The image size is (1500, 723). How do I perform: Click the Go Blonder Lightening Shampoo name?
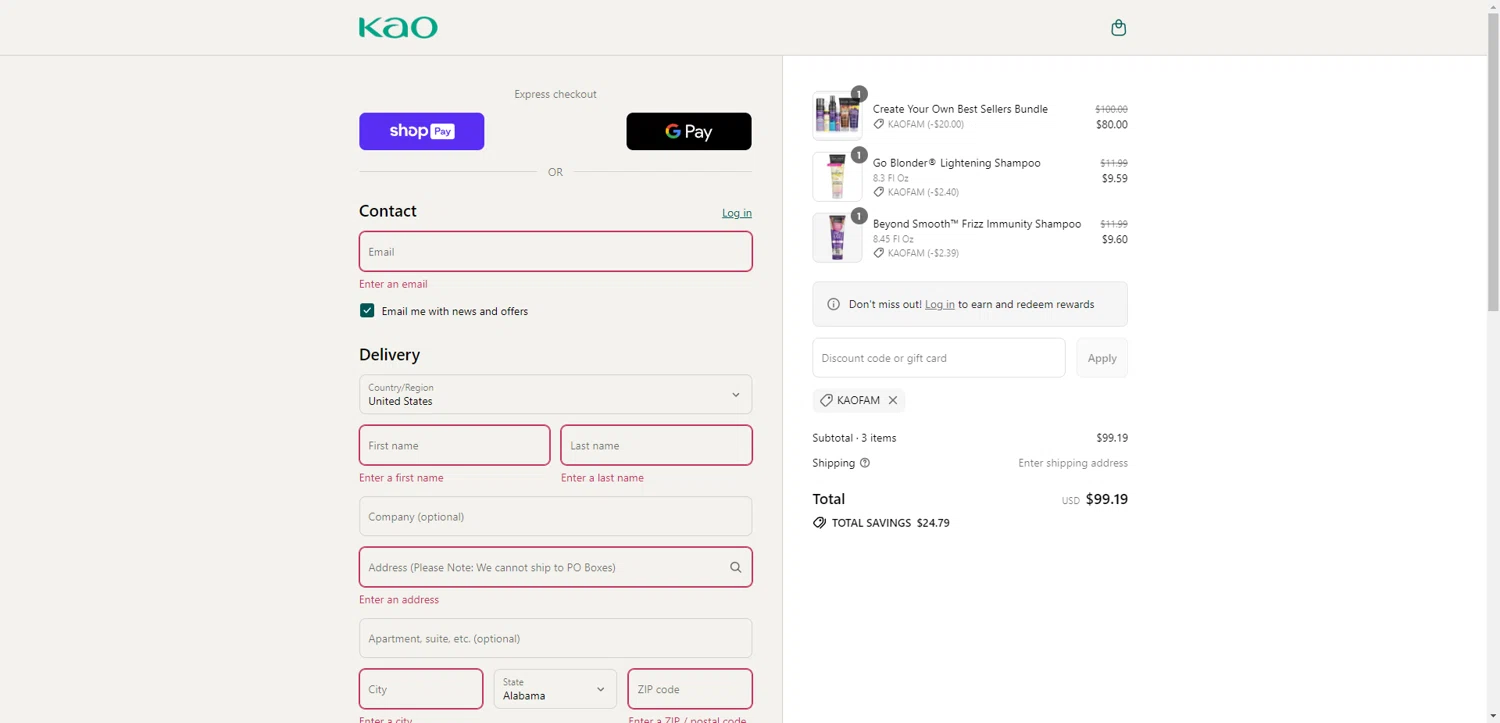click(x=956, y=163)
